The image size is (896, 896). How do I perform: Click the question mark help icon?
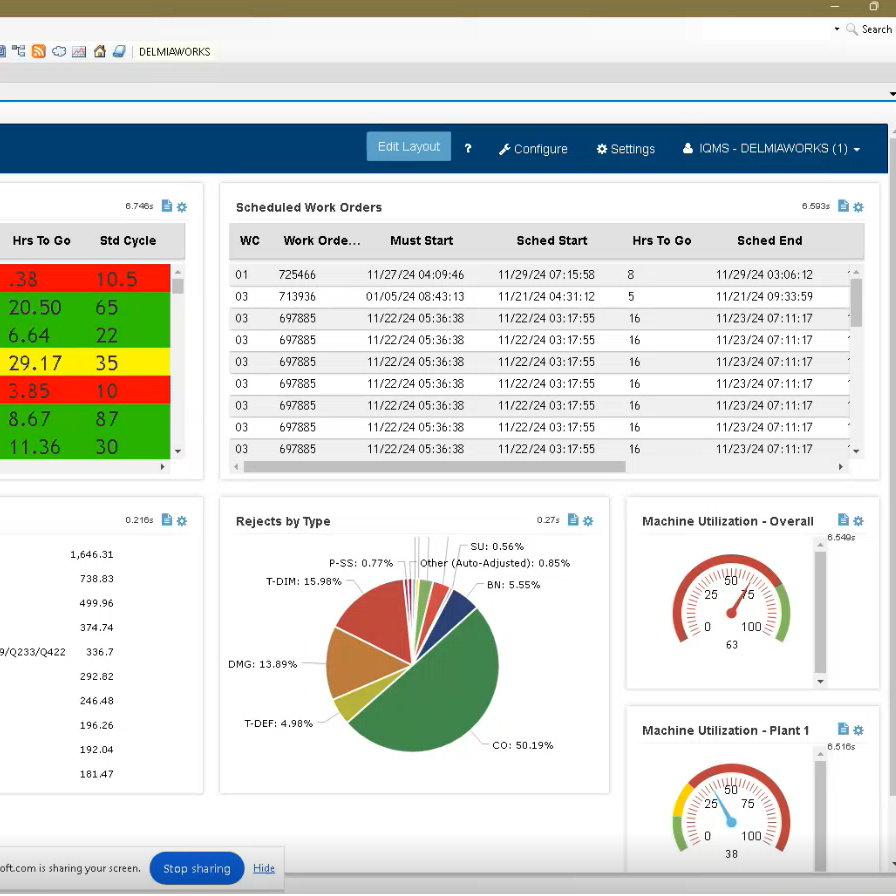(467, 148)
